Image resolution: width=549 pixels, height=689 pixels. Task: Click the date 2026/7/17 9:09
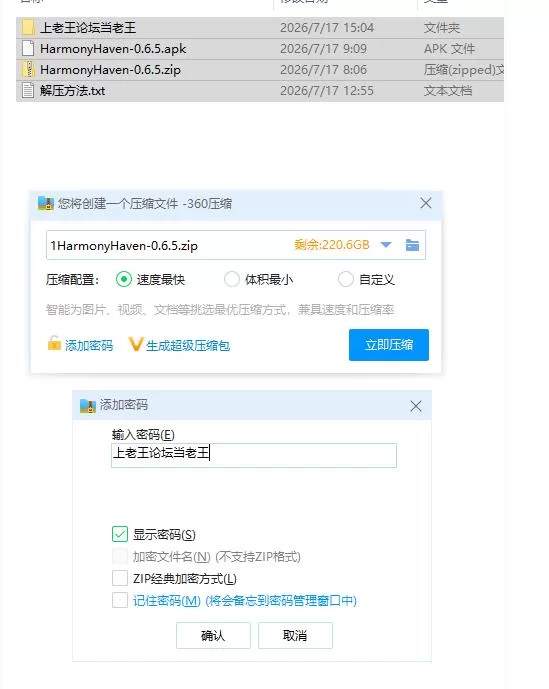[x=324, y=49]
